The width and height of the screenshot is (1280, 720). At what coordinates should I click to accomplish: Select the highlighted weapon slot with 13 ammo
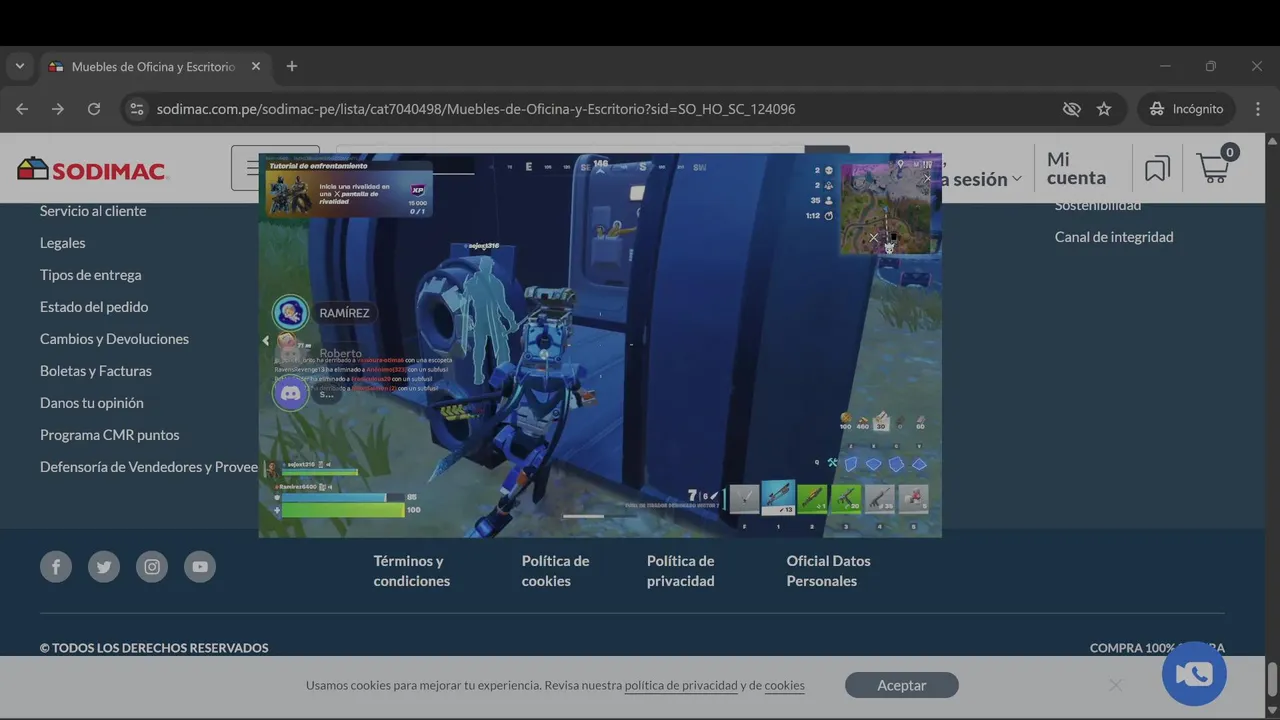[x=778, y=497]
